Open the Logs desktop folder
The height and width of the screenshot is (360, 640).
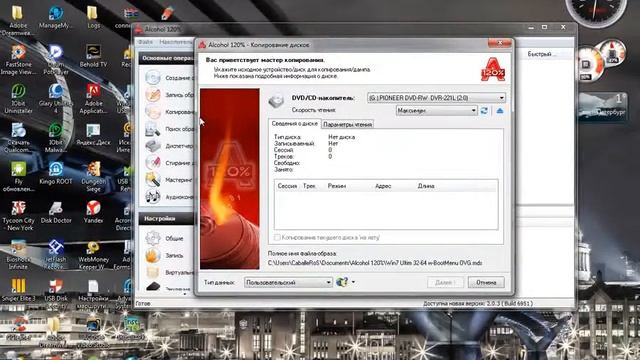[93, 18]
